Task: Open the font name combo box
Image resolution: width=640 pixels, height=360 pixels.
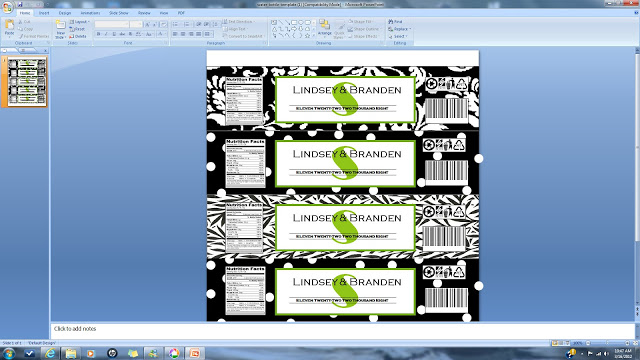Action: click(x=112, y=24)
